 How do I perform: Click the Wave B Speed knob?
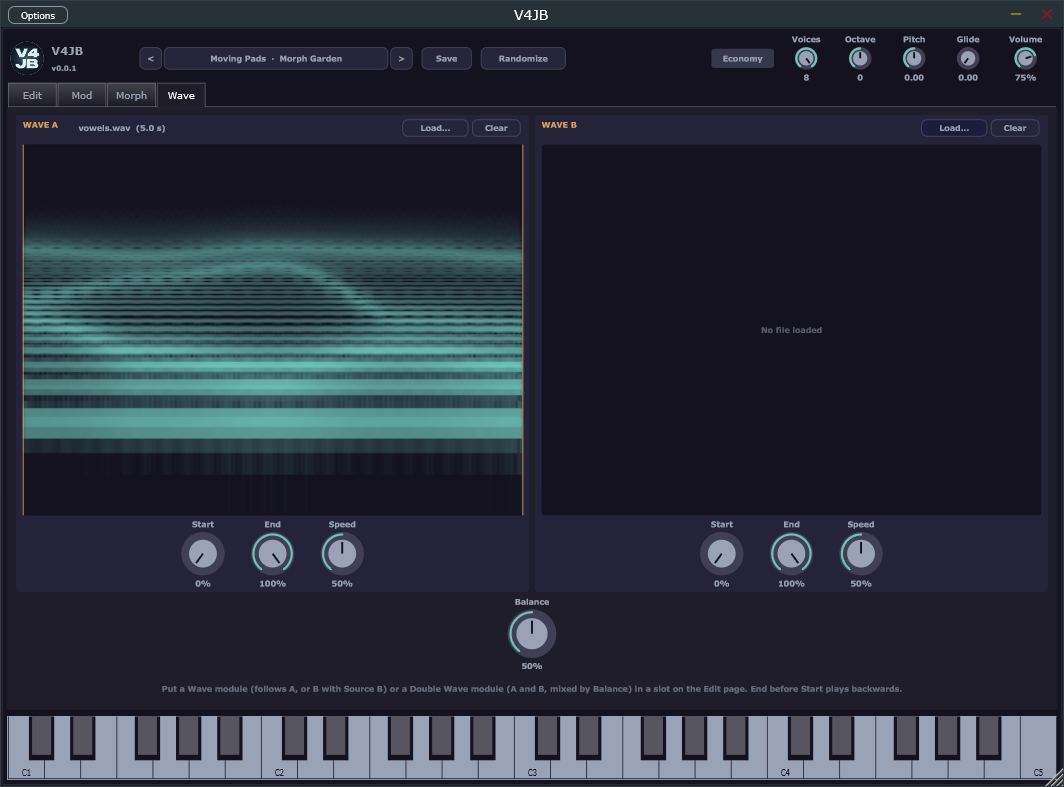[860, 554]
